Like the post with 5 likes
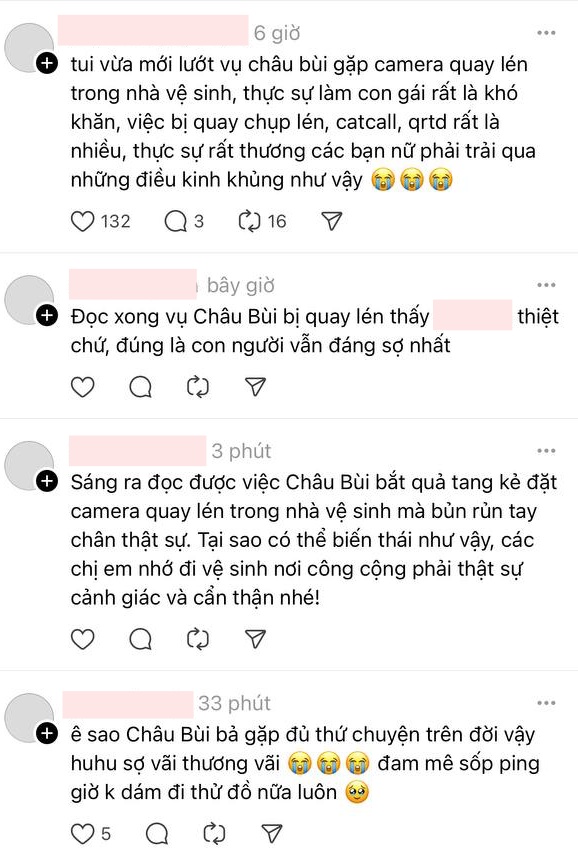Screen dimensions: 578x859 pos(83,834)
